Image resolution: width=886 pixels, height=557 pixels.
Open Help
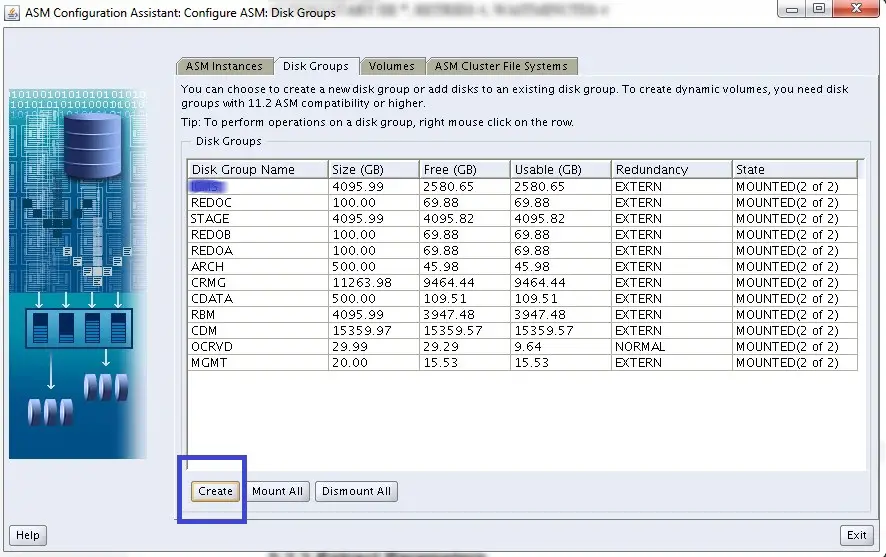point(28,535)
